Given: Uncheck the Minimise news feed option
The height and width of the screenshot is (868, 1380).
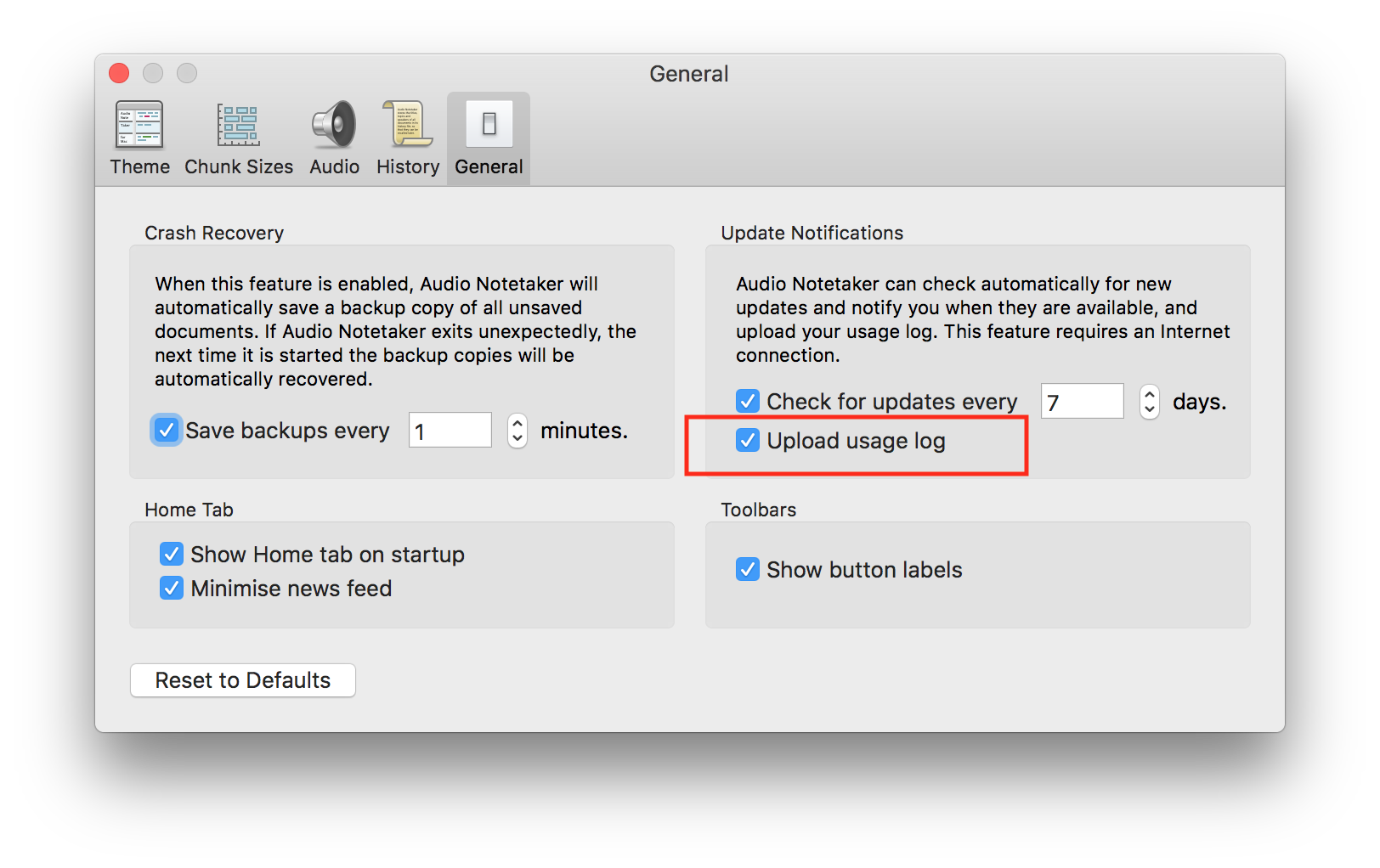Looking at the screenshot, I should click(x=172, y=588).
